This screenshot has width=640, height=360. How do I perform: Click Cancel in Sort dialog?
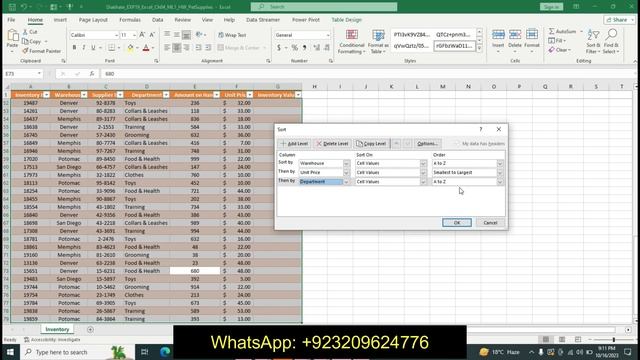[x=490, y=223]
